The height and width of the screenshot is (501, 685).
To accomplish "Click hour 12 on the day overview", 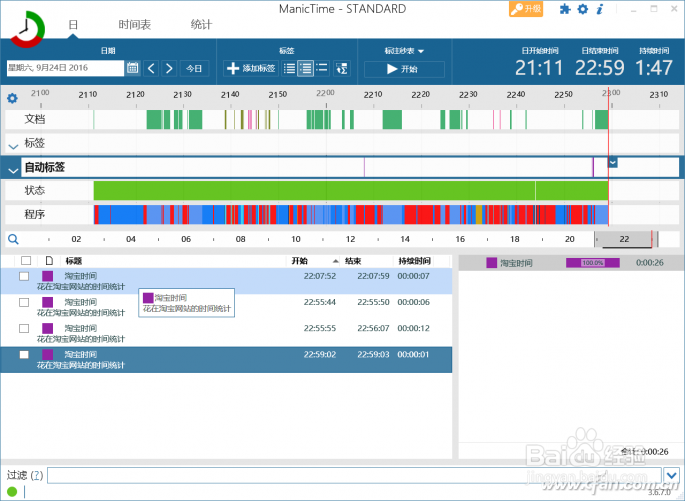I will click(350, 239).
